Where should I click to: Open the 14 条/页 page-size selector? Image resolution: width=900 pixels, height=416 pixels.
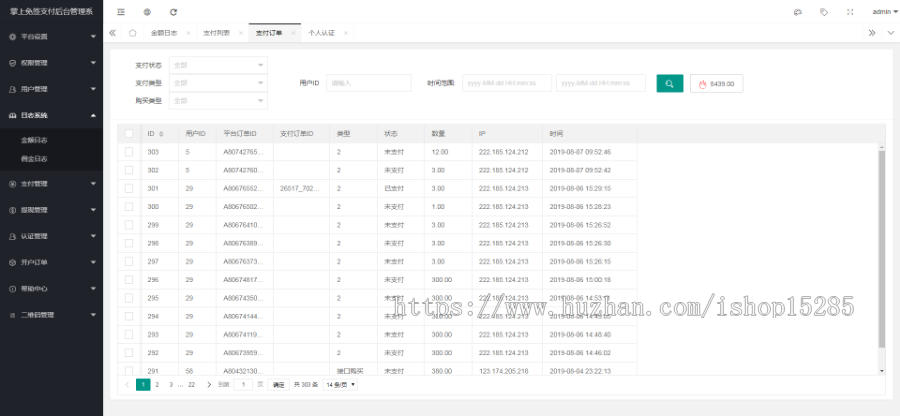click(340, 384)
